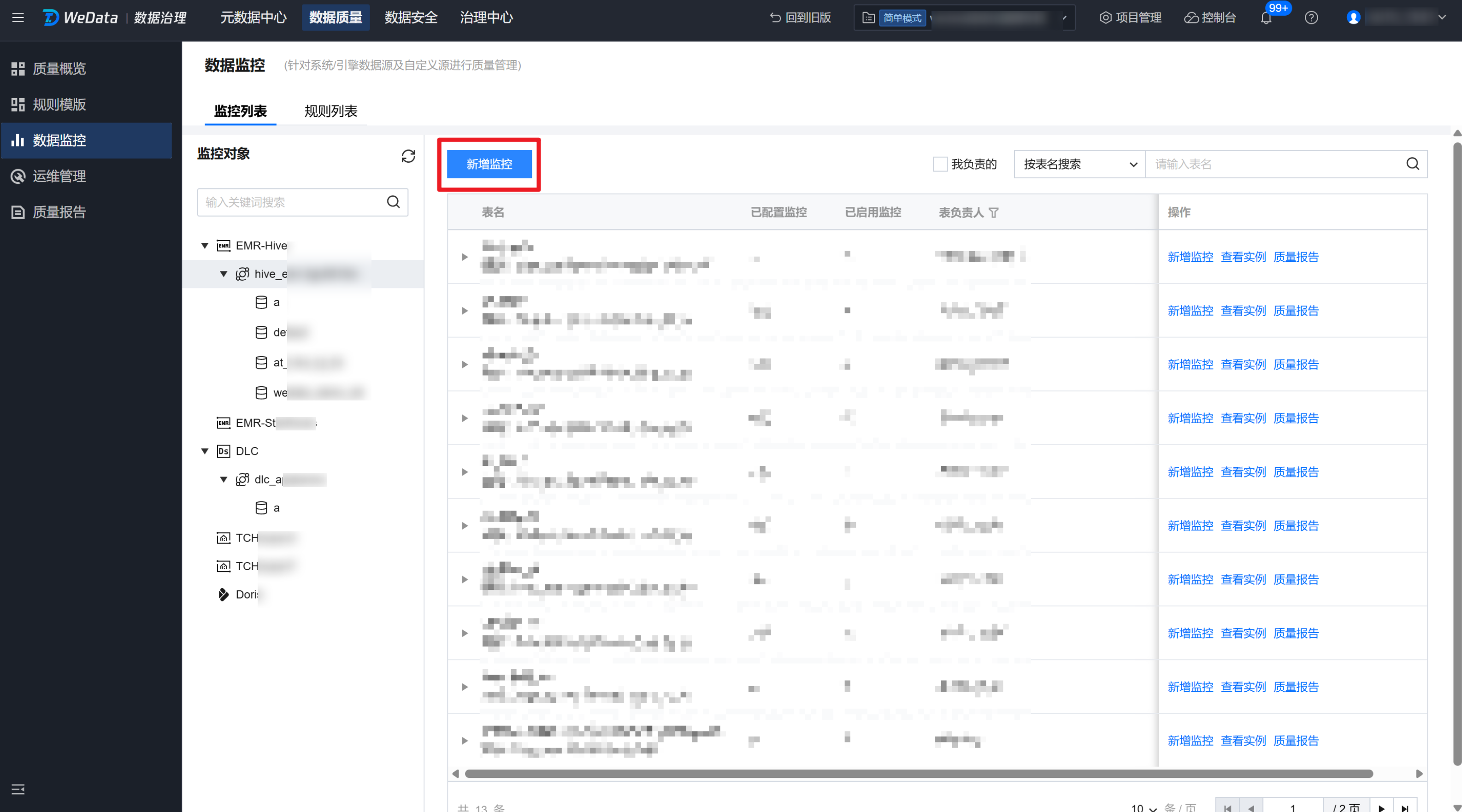Expand the last table row
The width and height of the screenshot is (1462, 812).
(x=465, y=741)
